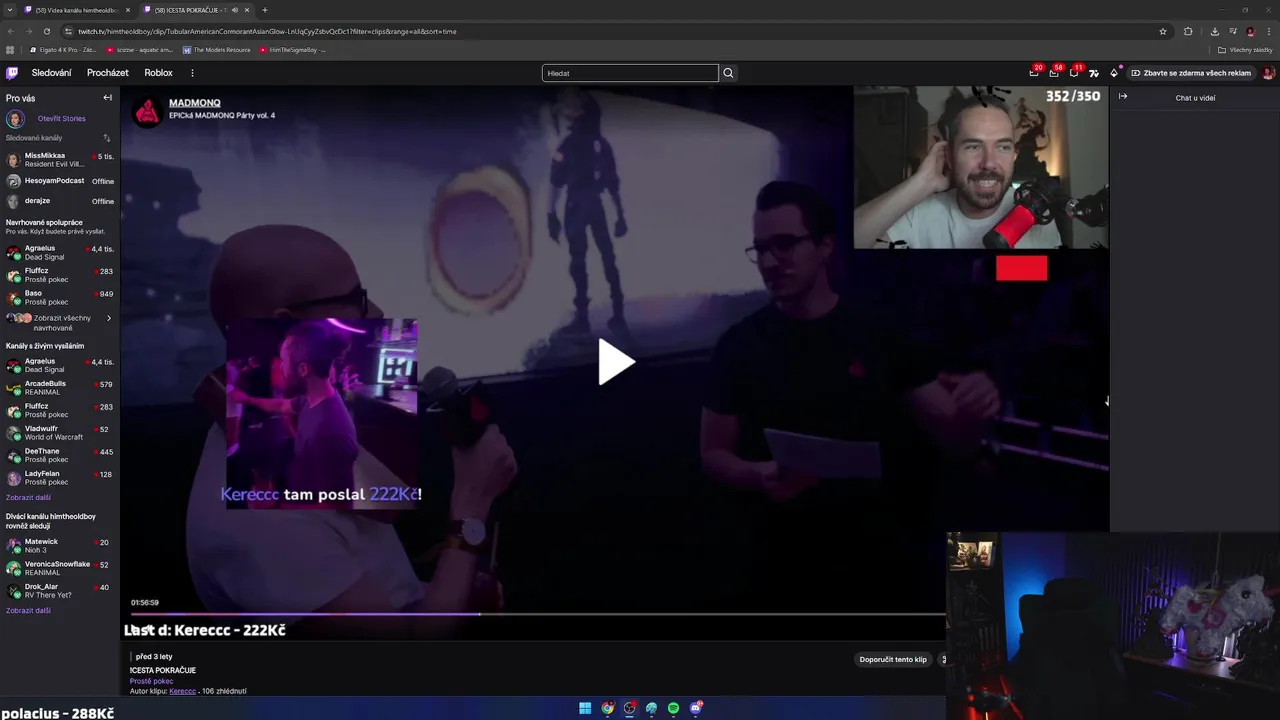1280x720 pixels.
Task: Open the browser media control icon
Action: (1233, 31)
